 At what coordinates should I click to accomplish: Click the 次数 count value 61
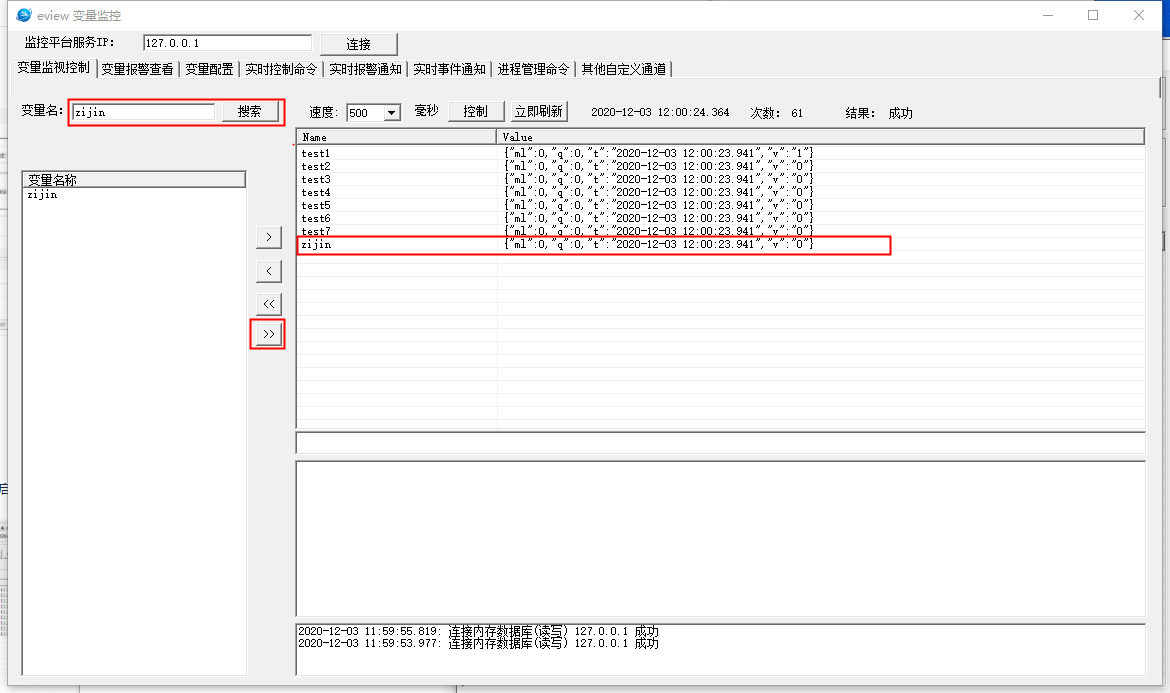pos(797,113)
